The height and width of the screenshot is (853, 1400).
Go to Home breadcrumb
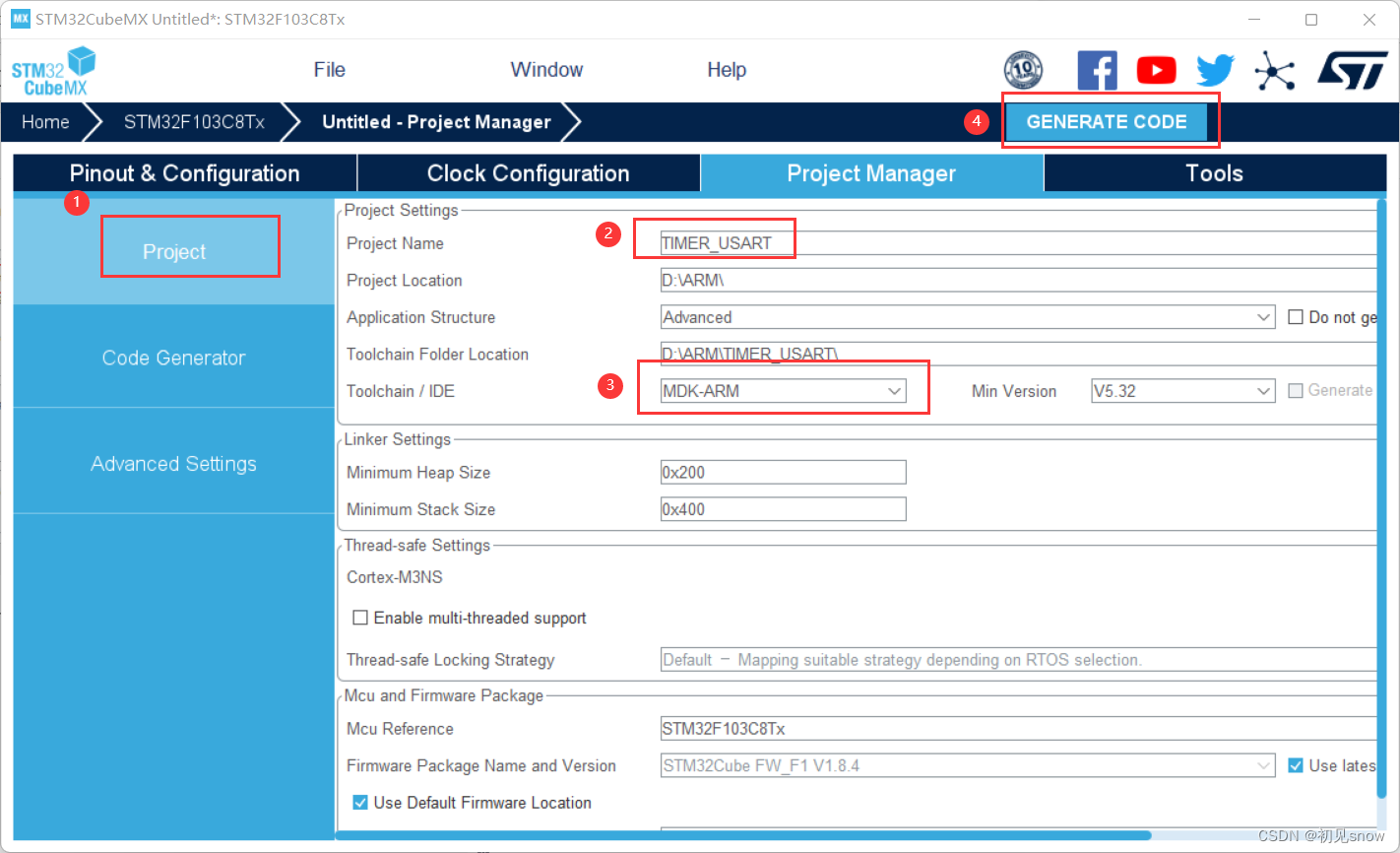45,122
